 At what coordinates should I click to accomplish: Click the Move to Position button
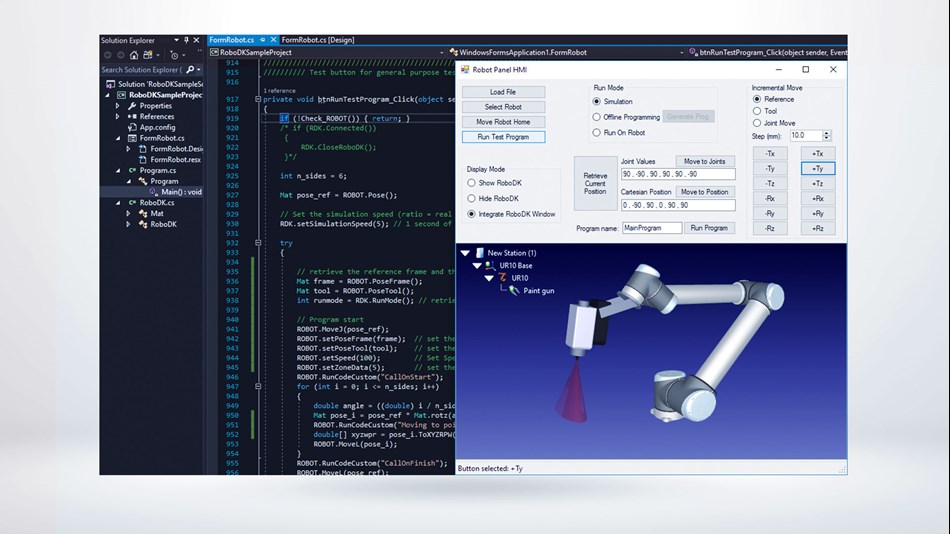click(705, 192)
